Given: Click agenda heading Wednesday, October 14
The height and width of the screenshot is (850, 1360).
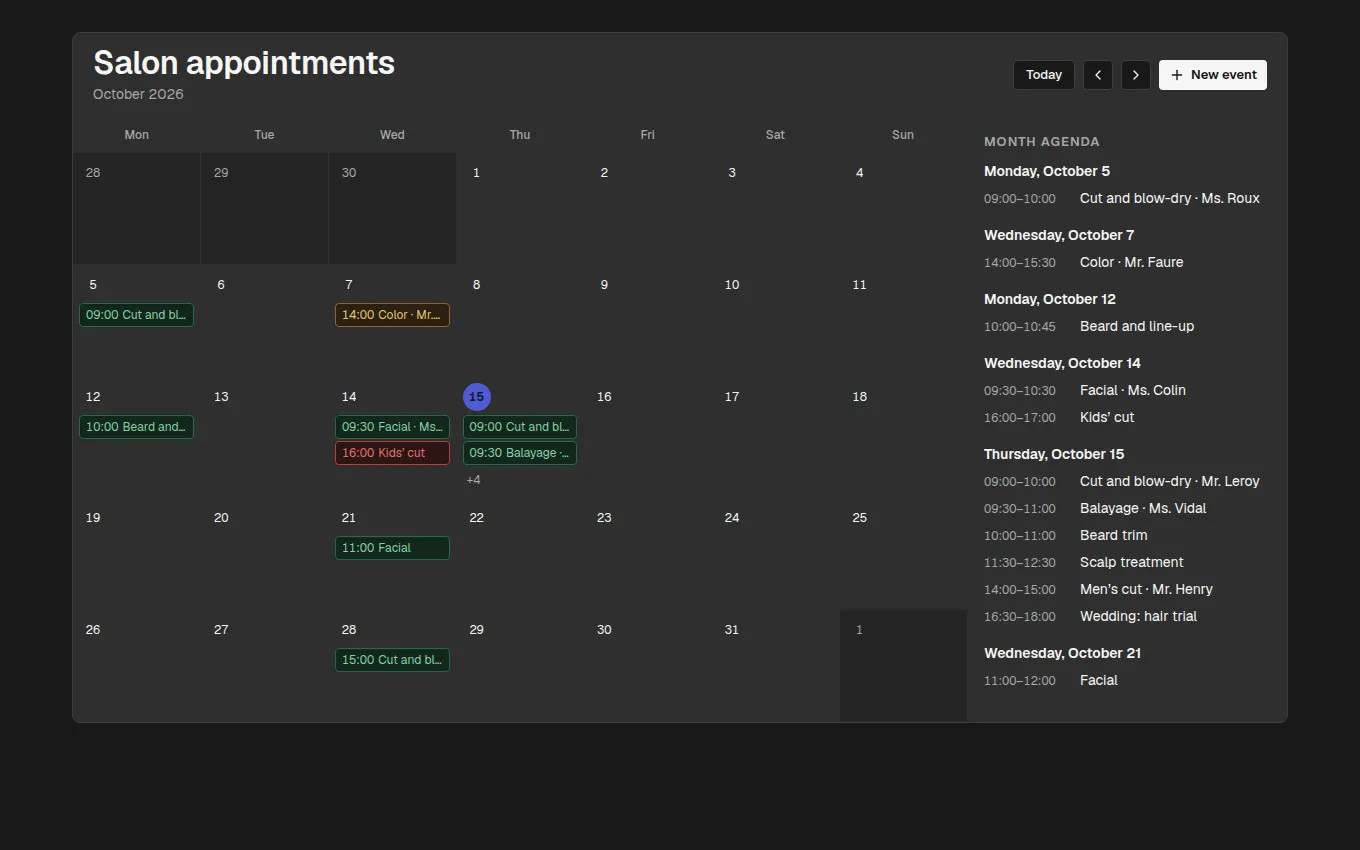Looking at the screenshot, I should click(x=1062, y=363).
